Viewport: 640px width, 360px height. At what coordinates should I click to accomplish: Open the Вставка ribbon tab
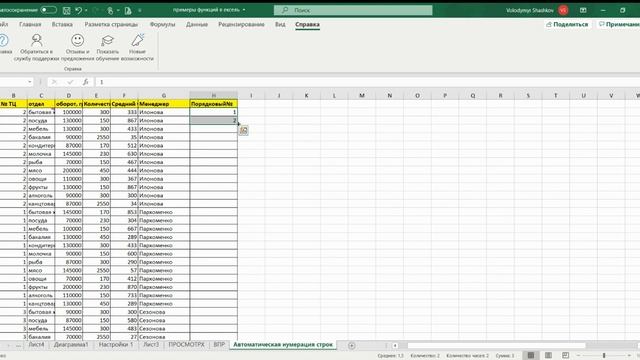[62, 24]
